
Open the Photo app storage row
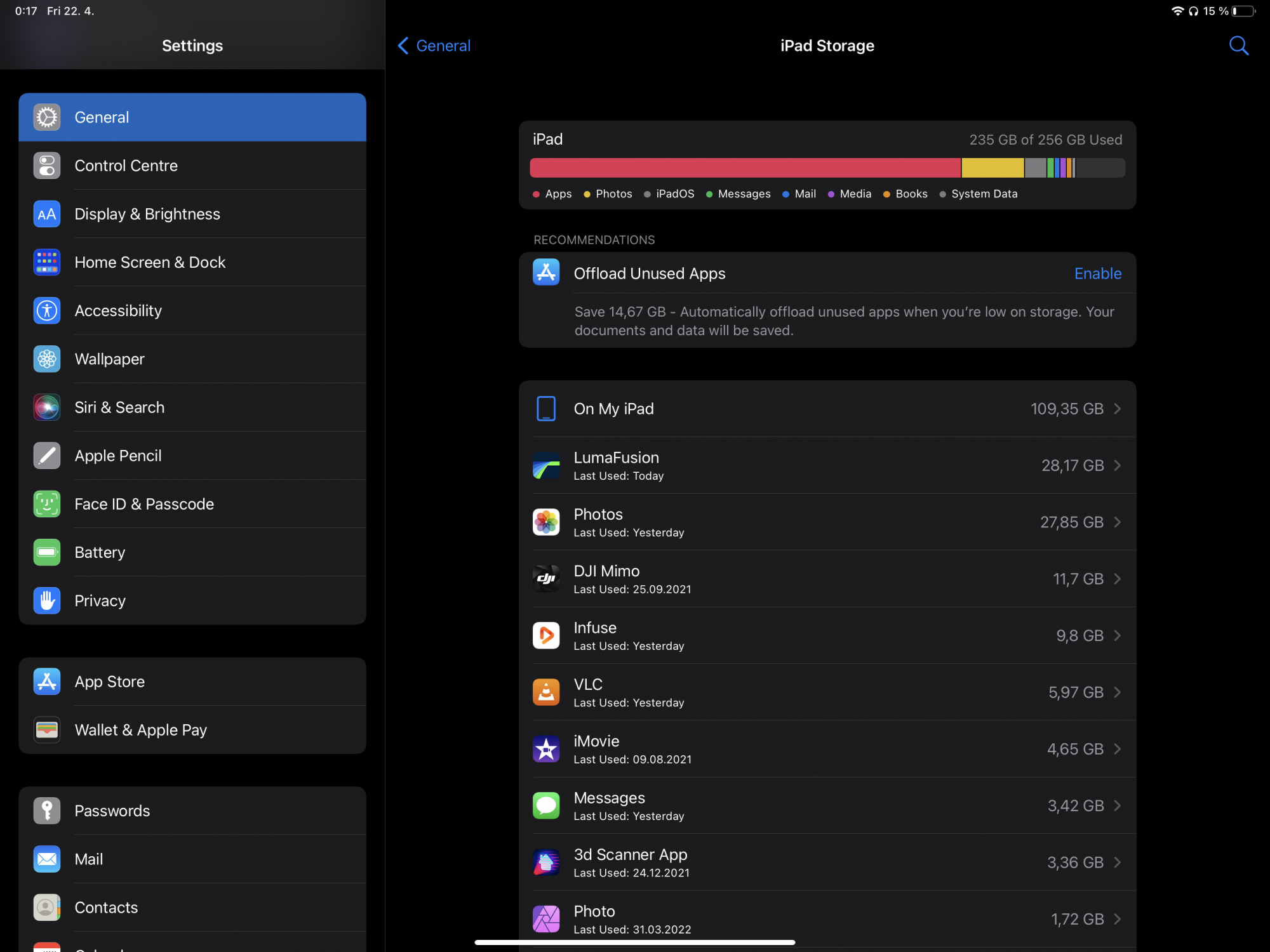point(827,919)
